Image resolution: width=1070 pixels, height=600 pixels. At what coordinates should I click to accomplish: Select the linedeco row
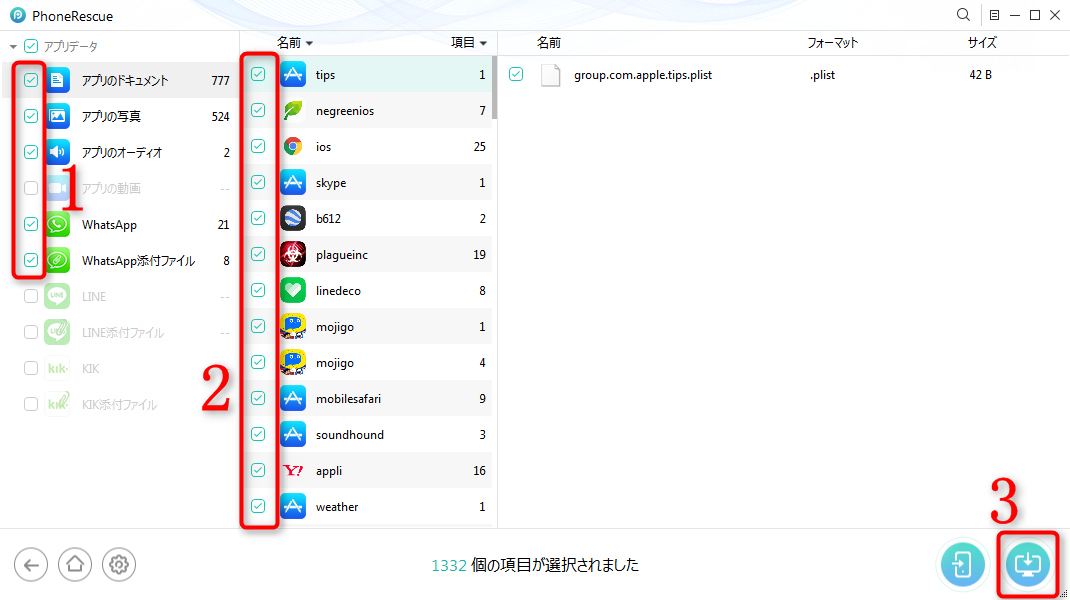pyautogui.click(x=367, y=291)
